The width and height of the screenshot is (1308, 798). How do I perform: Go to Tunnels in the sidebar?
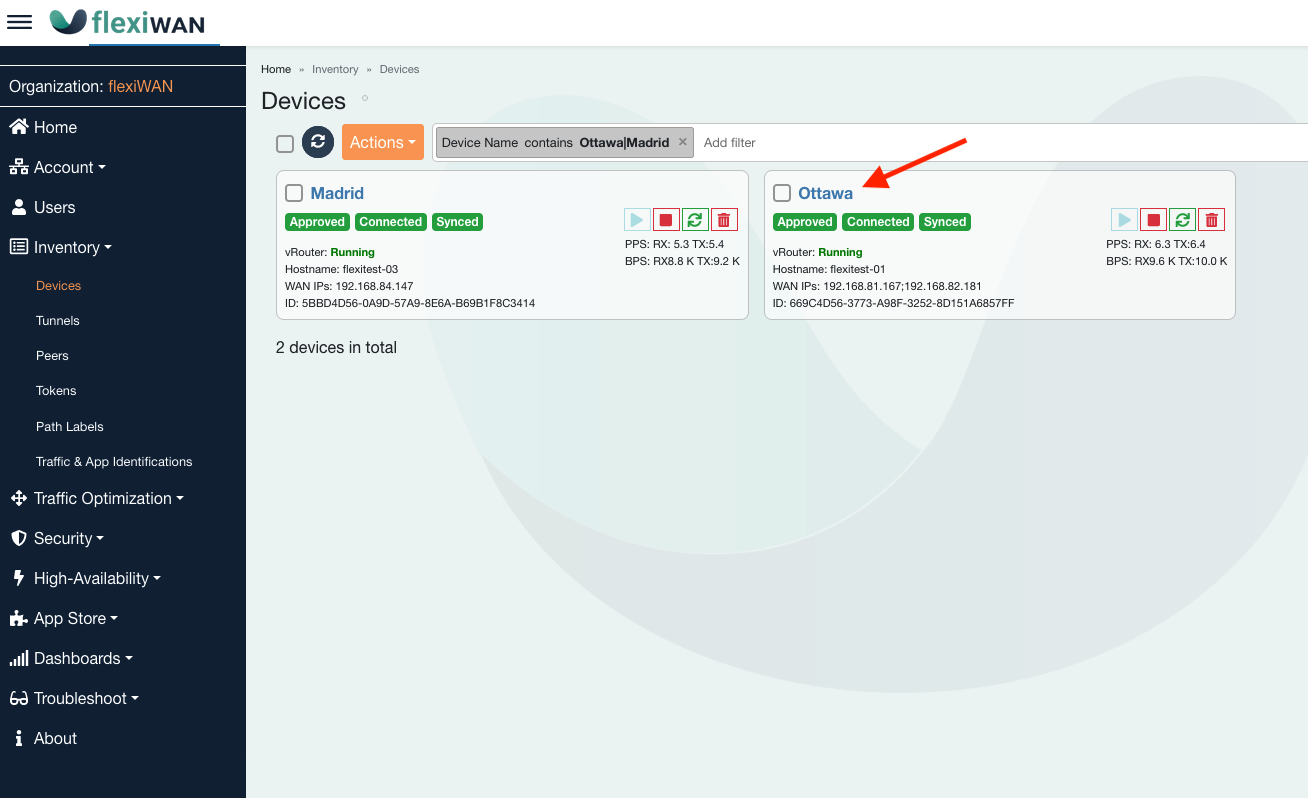coord(58,321)
